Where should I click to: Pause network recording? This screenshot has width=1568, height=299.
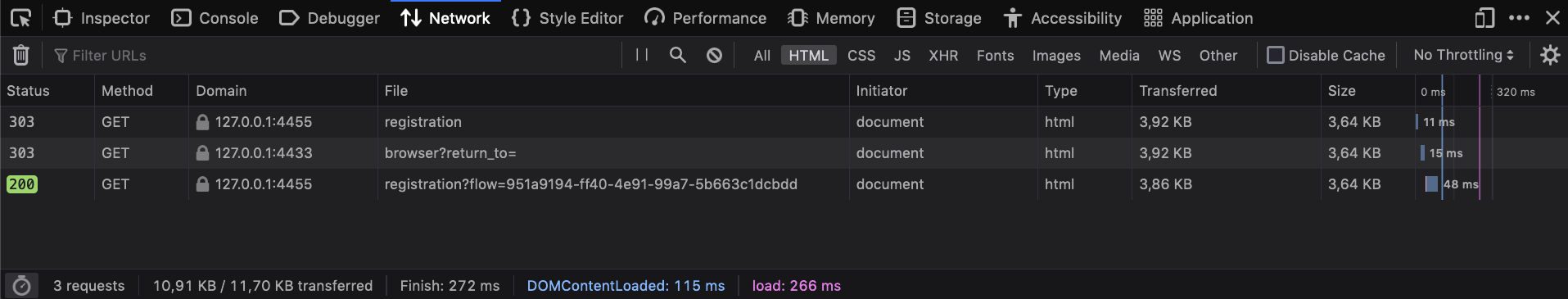(642, 55)
